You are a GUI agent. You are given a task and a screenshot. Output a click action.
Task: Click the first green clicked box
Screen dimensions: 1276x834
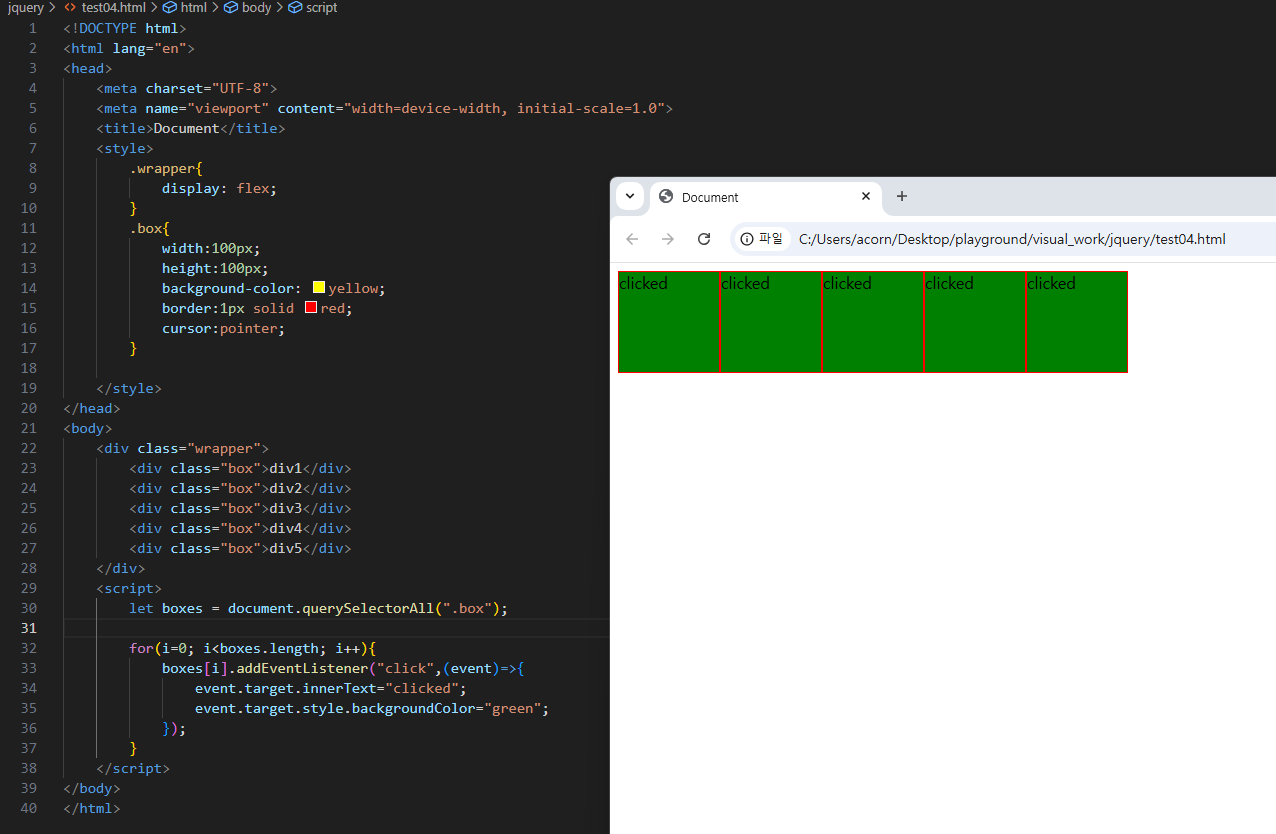tap(669, 322)
